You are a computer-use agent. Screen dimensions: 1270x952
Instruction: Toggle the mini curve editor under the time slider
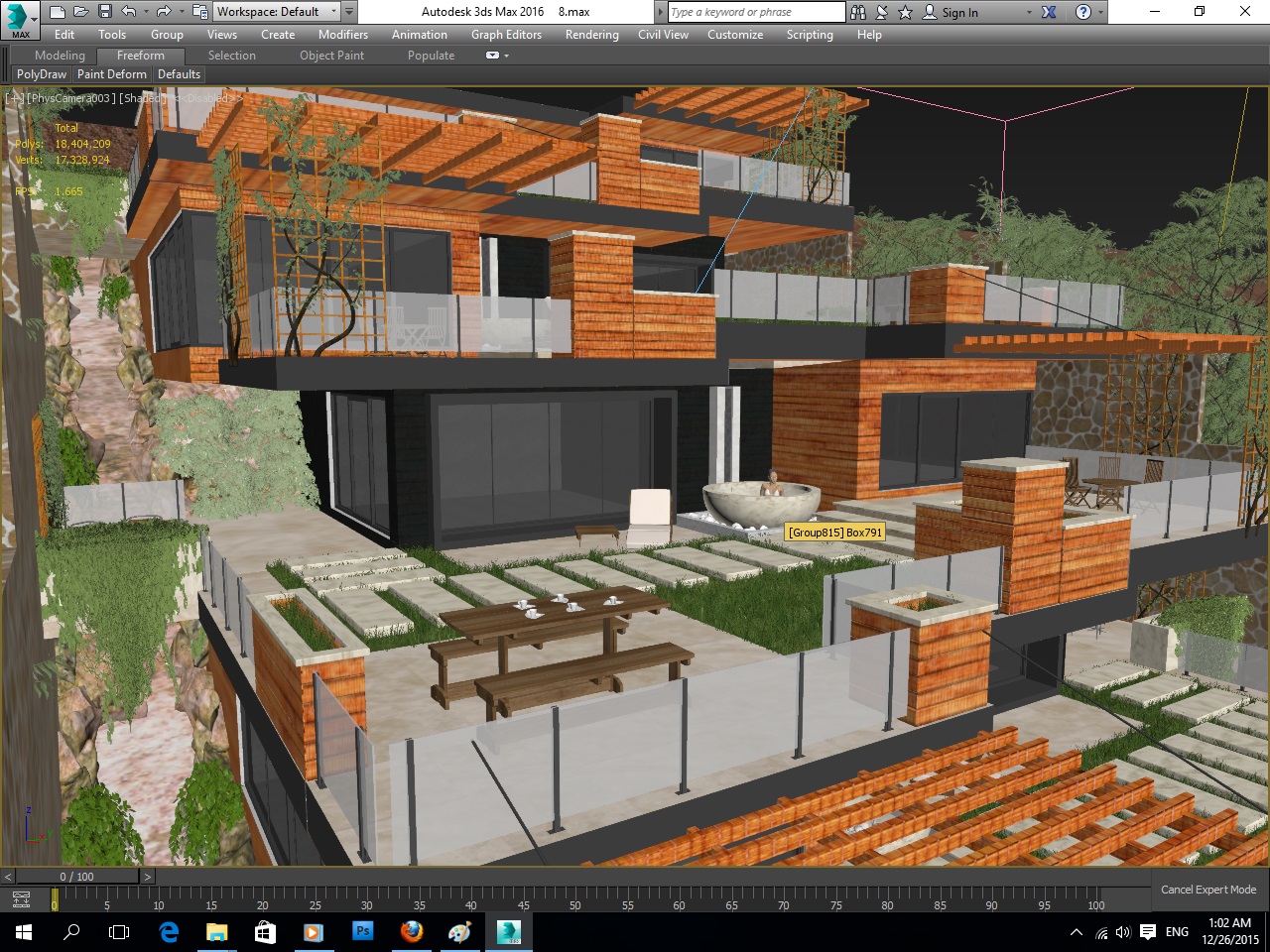tap(21, 899)
